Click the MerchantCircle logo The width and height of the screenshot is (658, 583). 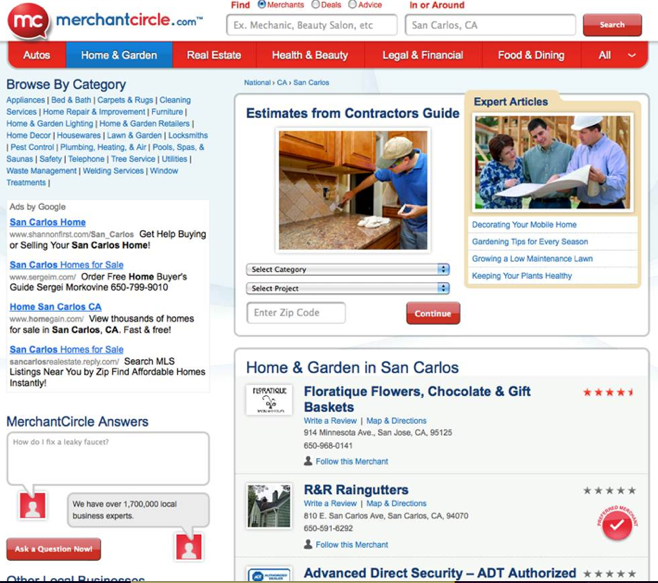click(x=106, y=21)
